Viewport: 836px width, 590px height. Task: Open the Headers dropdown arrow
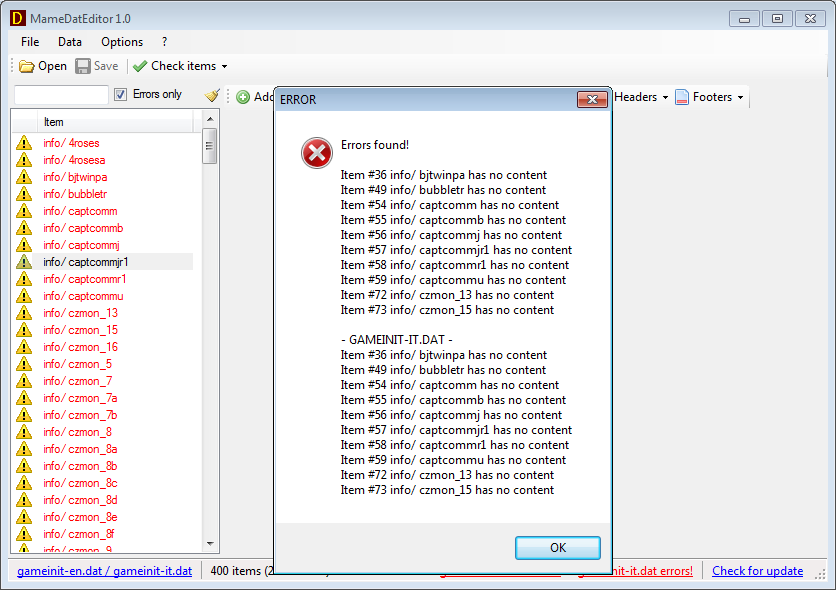pos(665,98)
